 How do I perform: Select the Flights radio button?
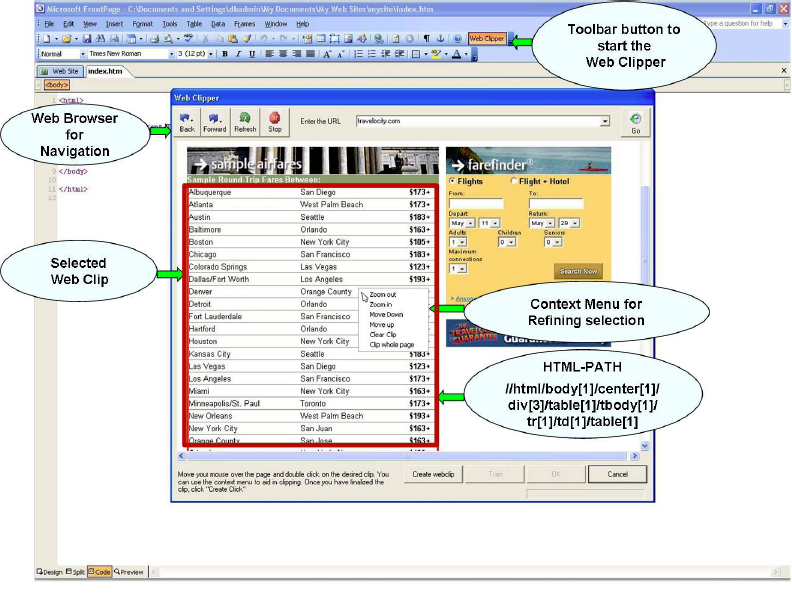tap(453, 181)
